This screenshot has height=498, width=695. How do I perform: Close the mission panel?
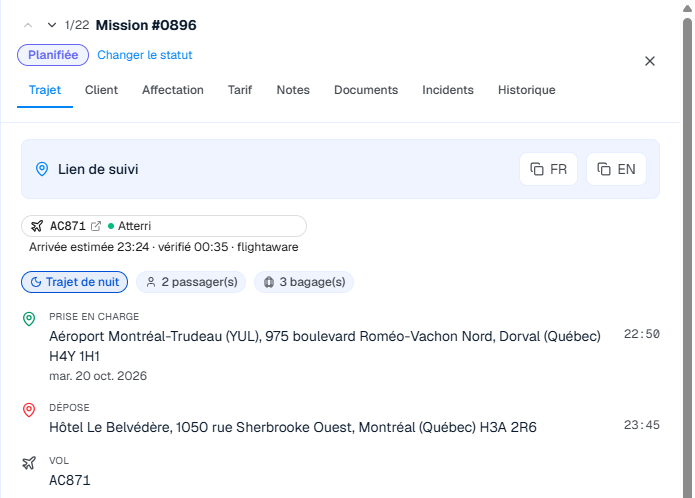pyautogui.click(x=650, y=61)
